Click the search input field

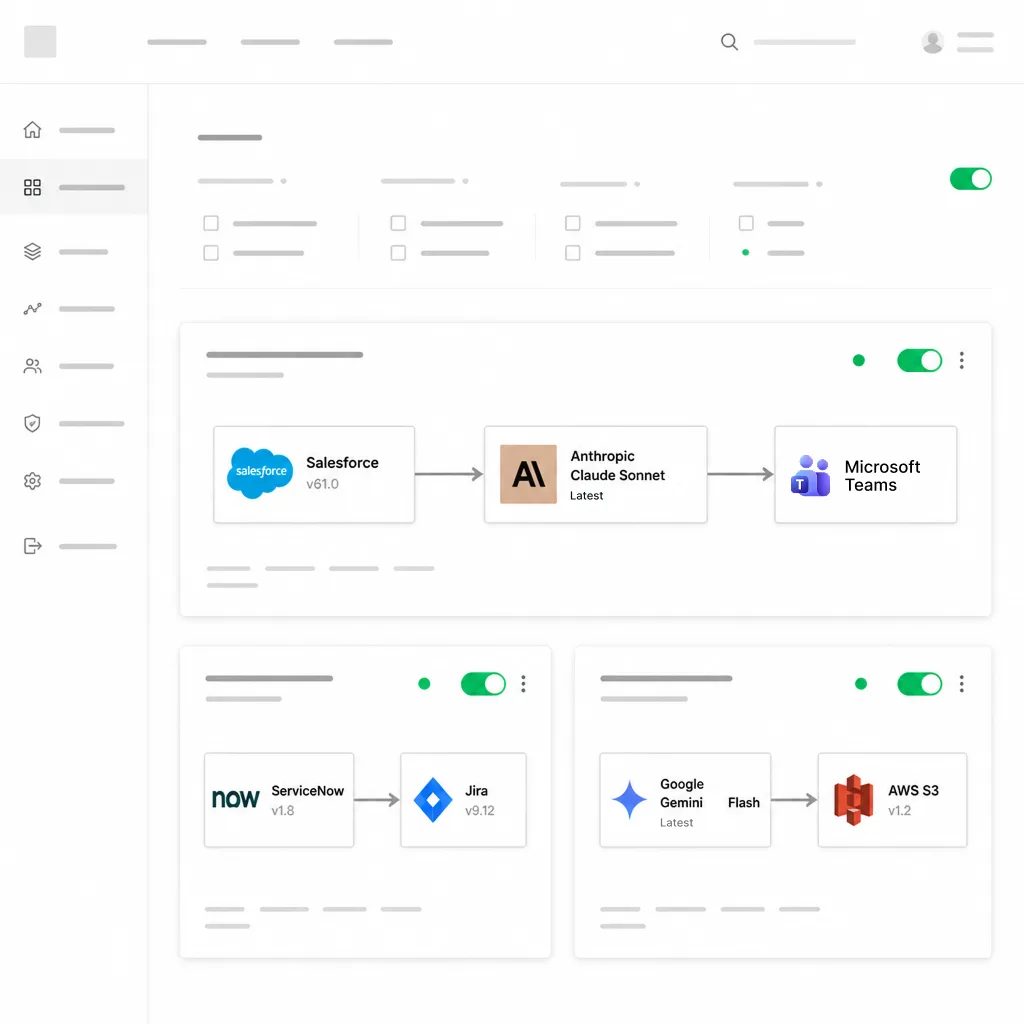(805, 42)
